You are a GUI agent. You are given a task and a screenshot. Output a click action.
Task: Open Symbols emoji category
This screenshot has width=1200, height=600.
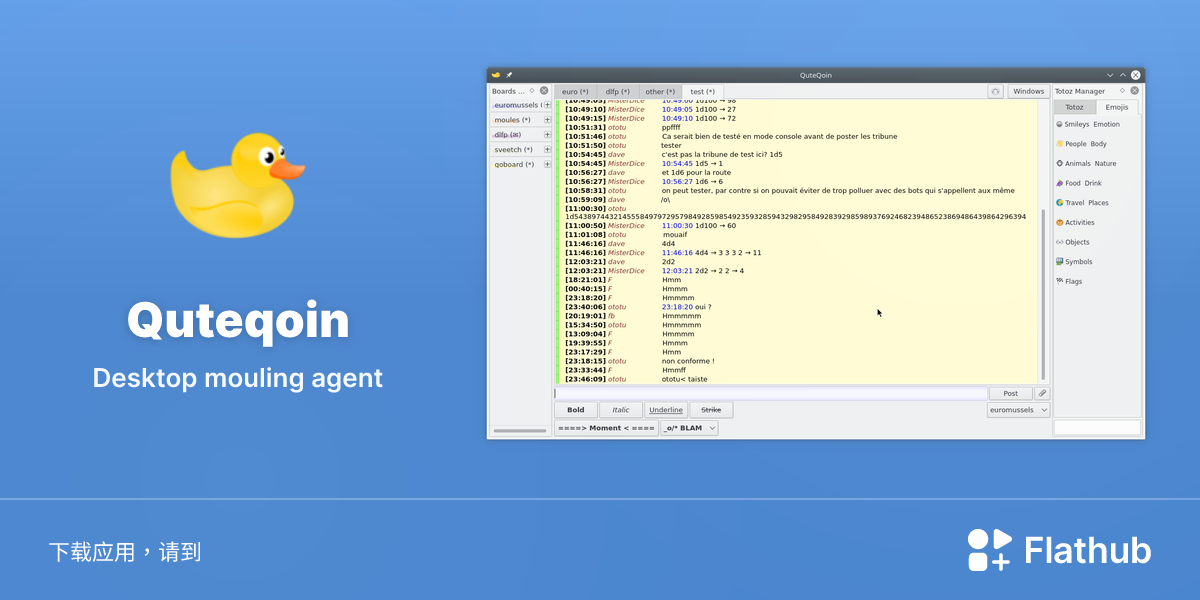[1074, 262]
